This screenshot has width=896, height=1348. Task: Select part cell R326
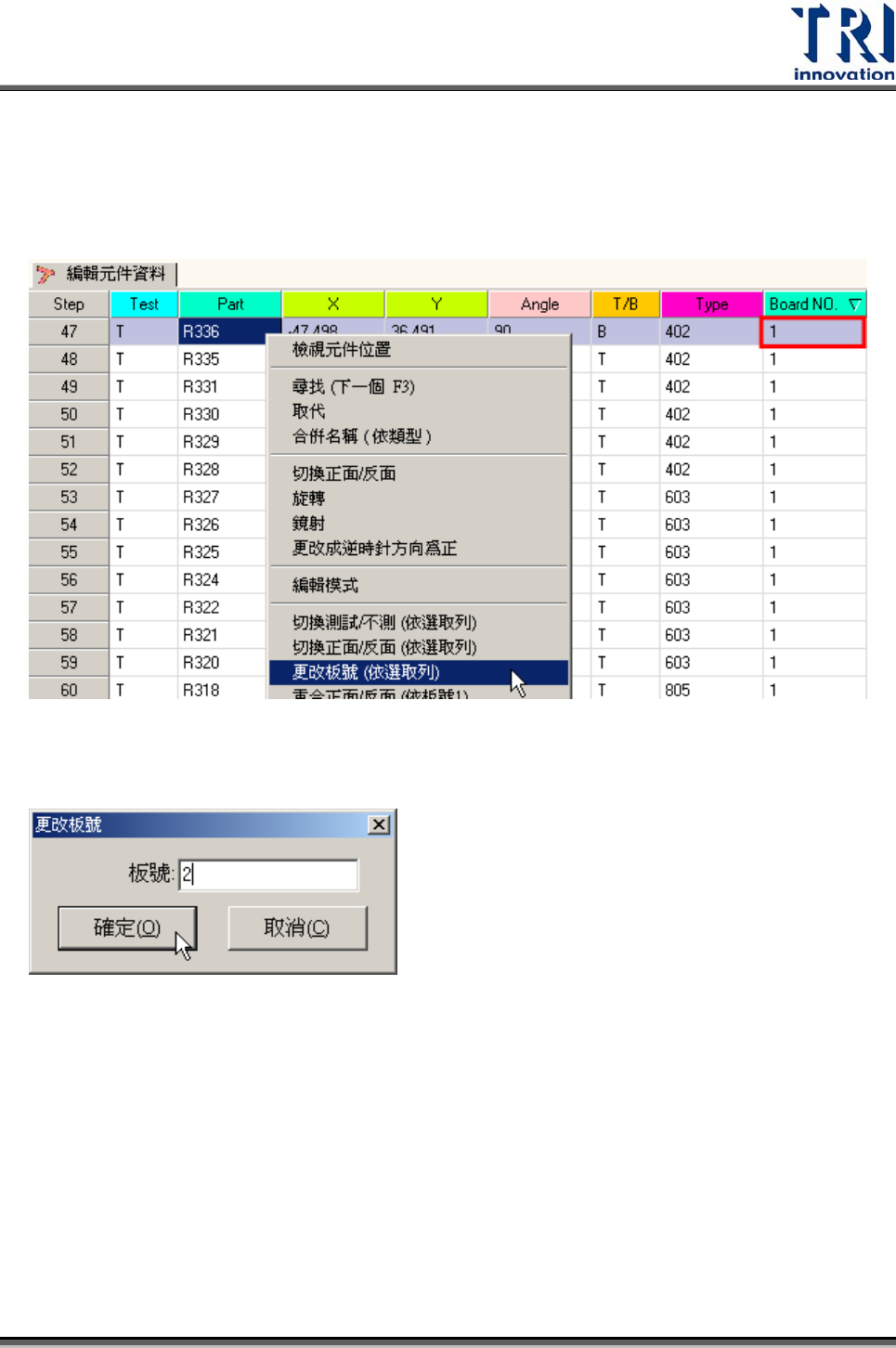pyautogui.click(x=223, y=525)
